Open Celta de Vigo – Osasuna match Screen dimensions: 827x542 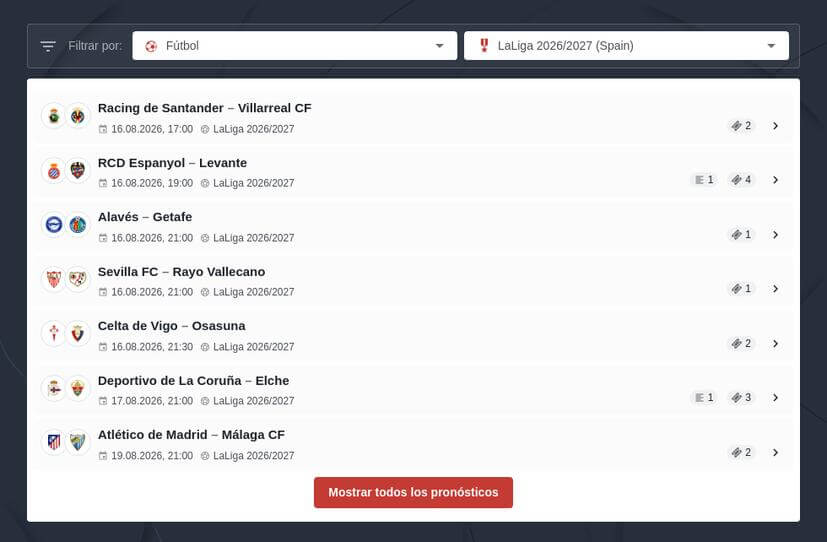tap(171, 326)
